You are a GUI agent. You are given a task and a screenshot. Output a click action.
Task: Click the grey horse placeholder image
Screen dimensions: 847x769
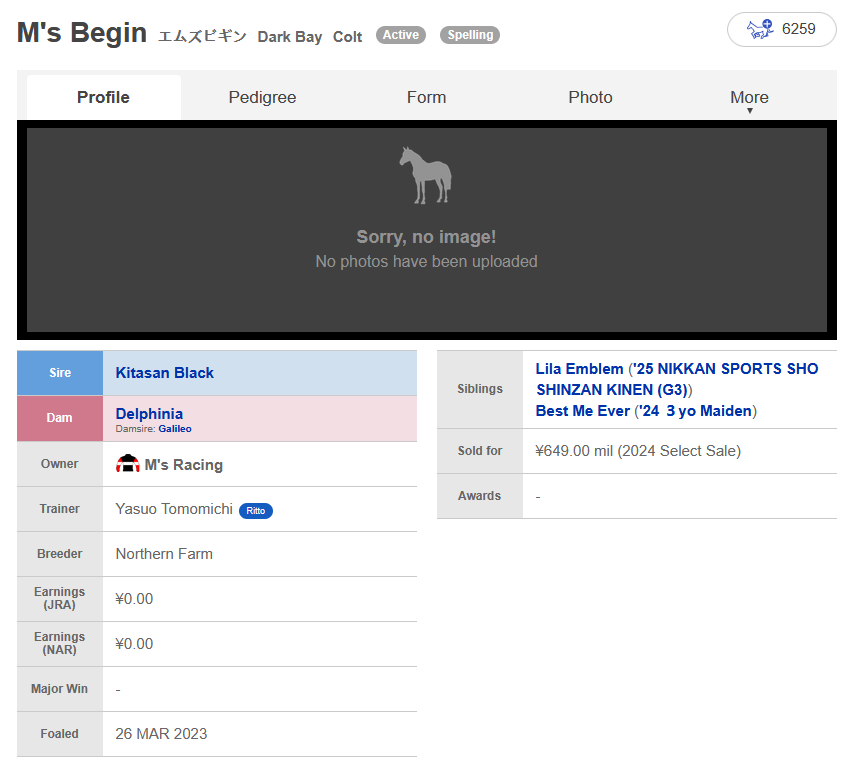tap(426, 176)
